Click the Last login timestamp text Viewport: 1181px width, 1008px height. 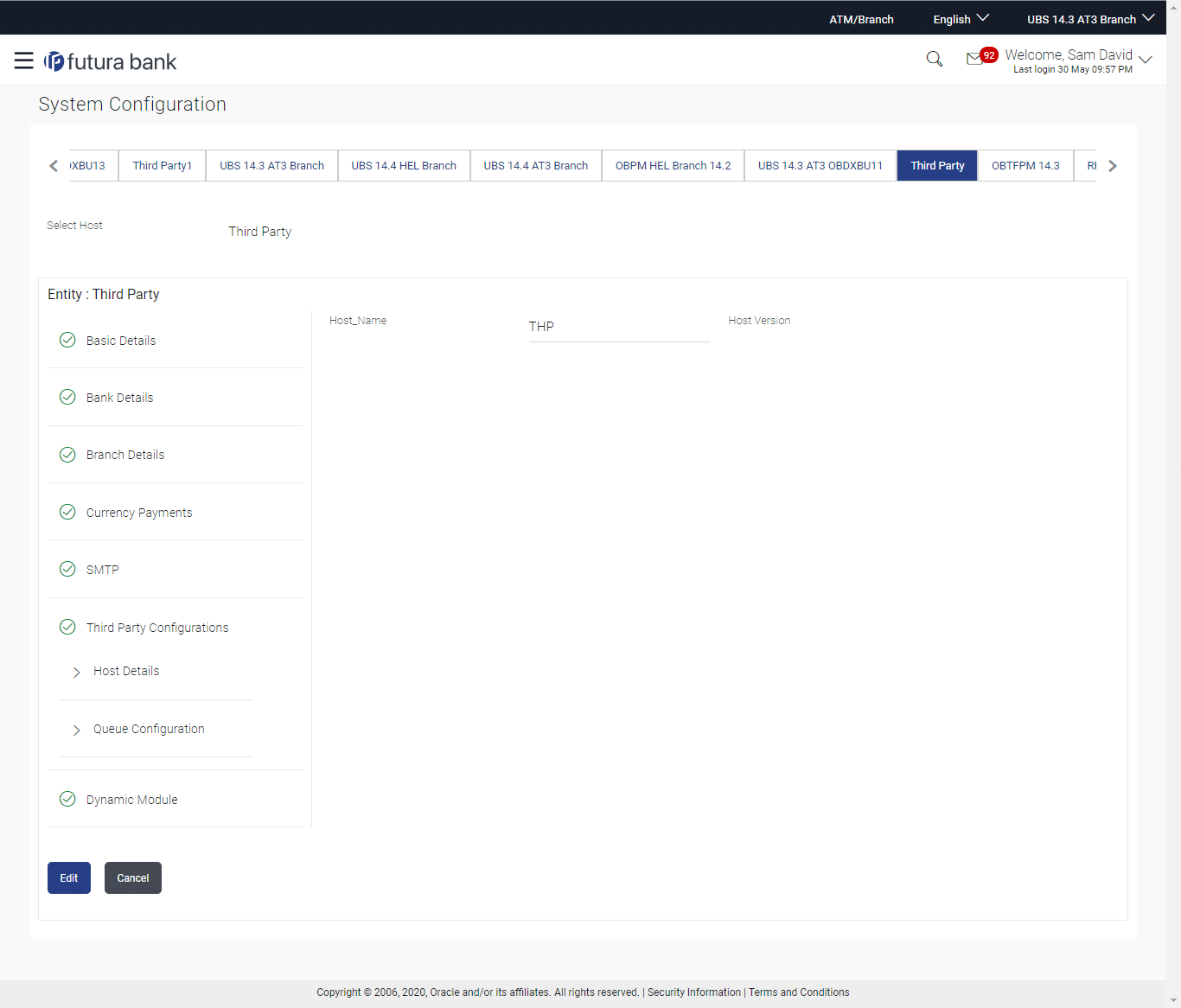1073,70
